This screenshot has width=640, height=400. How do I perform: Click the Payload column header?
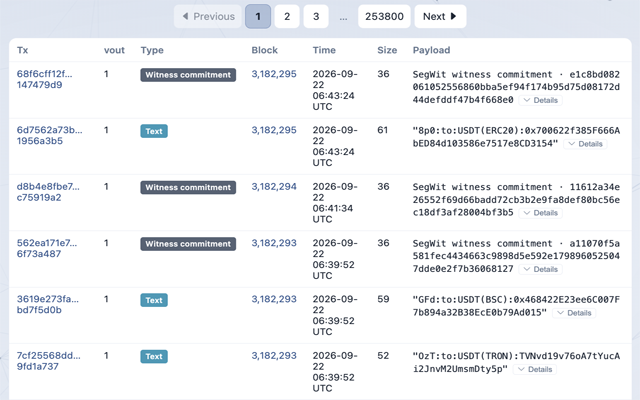[431, 50]
